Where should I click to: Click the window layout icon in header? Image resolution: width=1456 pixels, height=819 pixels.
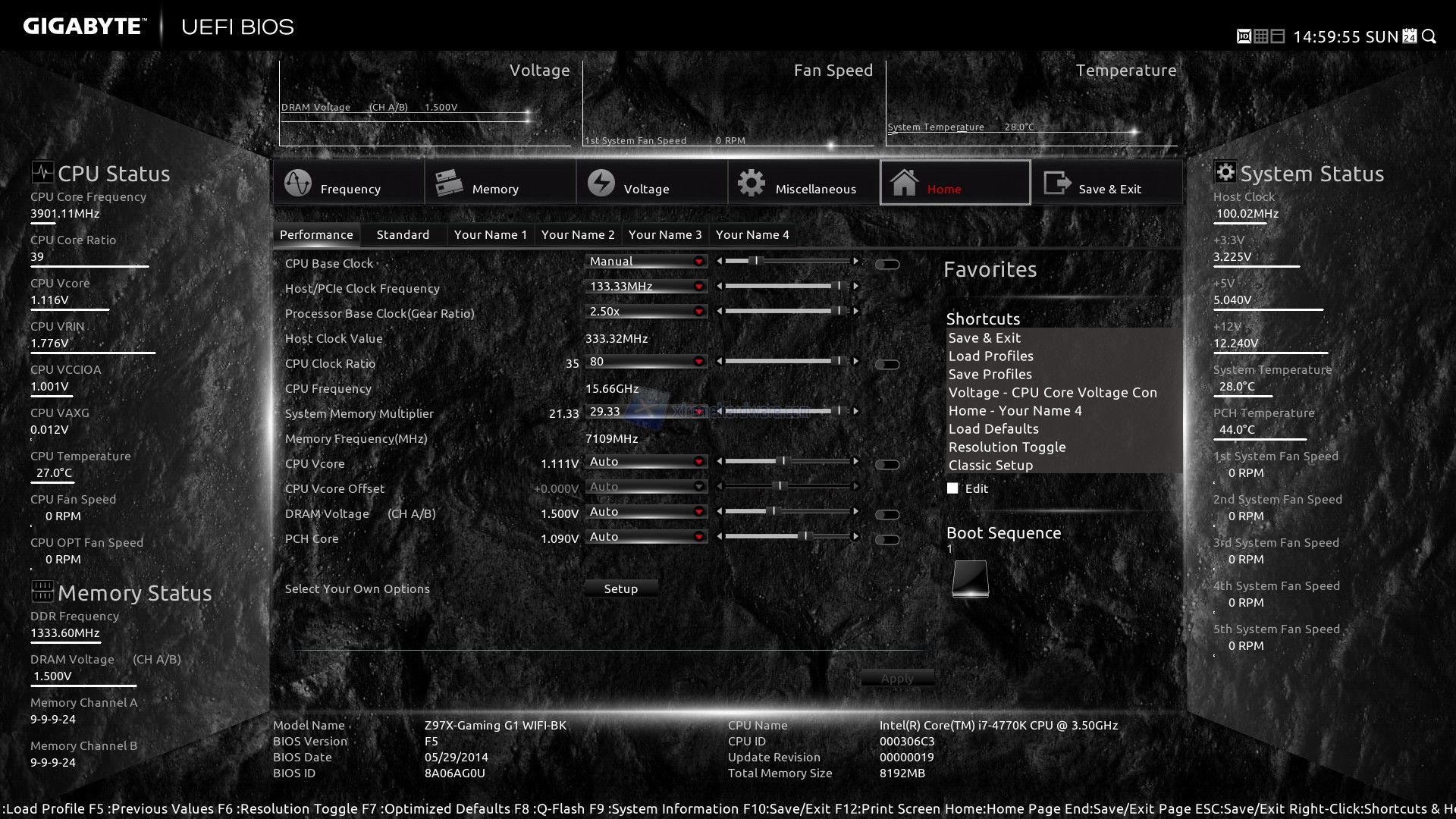(1277, 36)
